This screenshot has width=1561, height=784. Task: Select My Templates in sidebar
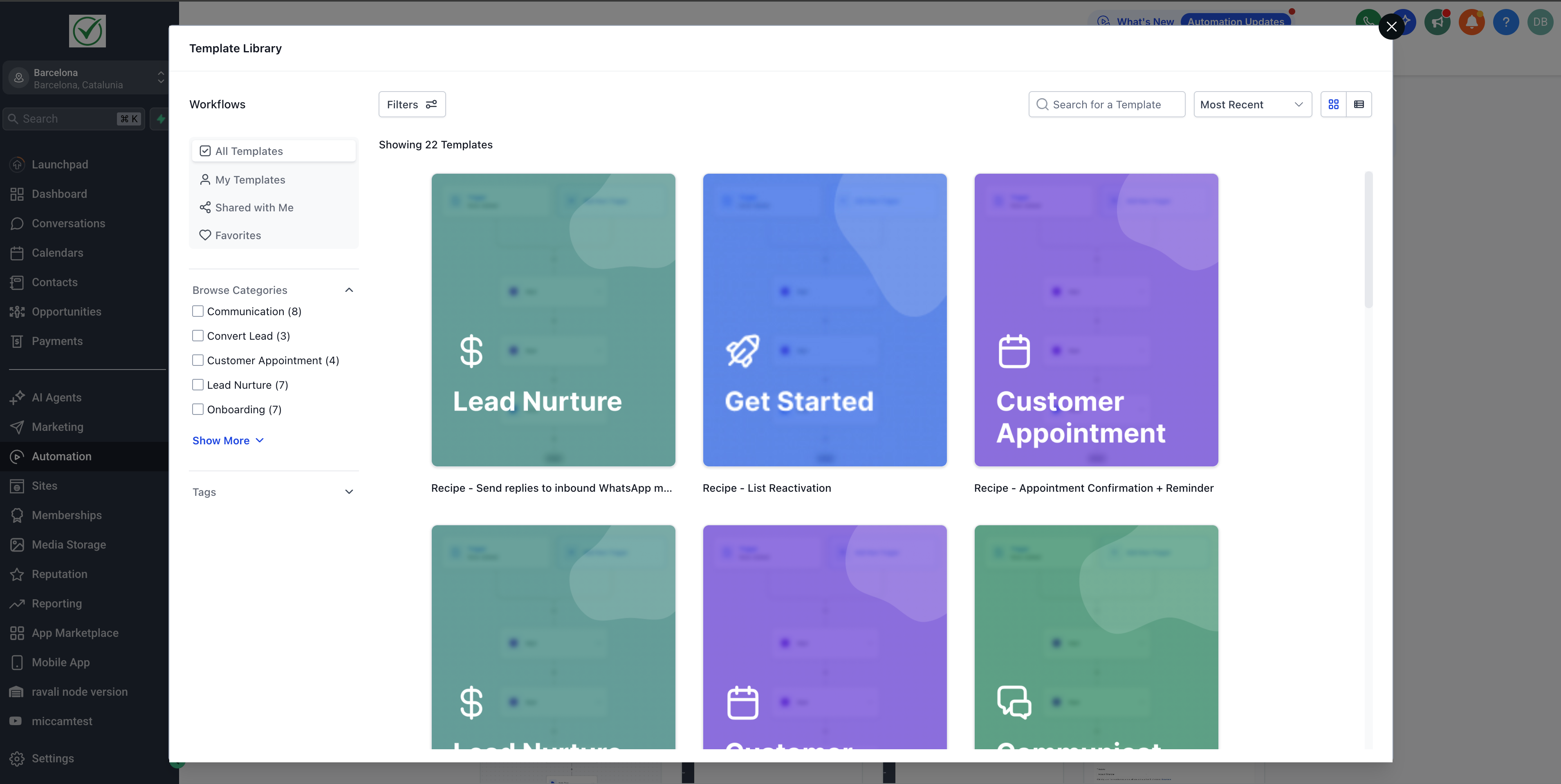click(x=250, y=180)
